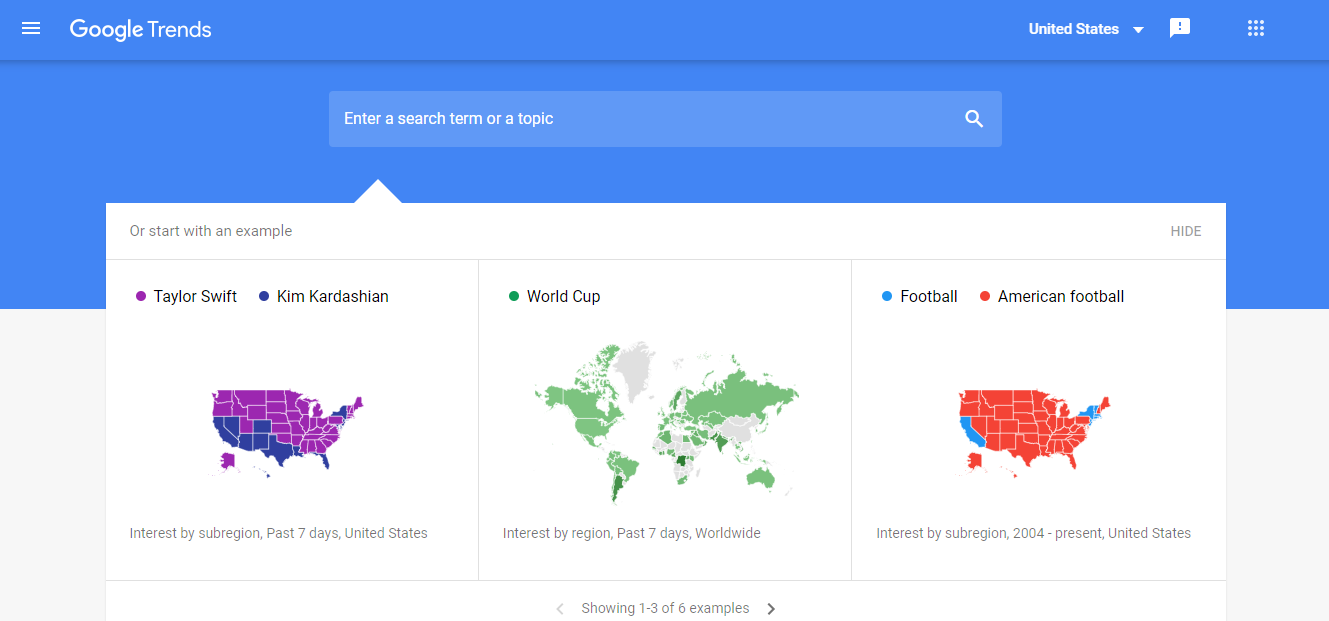Open the Google apps grid
The width and height of the screenshot is (1329, 621).
[1256, 29]
